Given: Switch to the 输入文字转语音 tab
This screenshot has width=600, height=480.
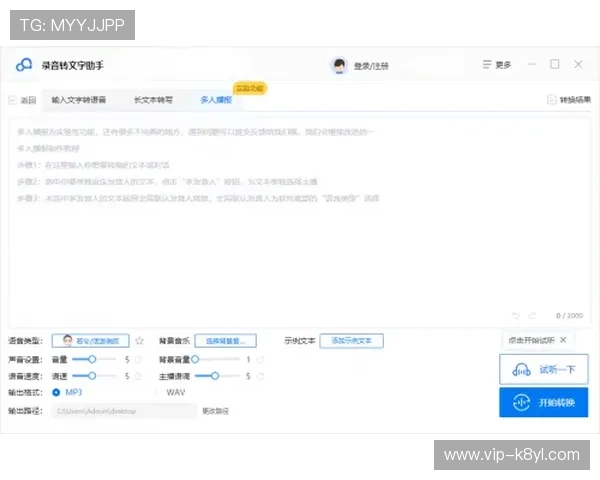Looking at the screenshot, I should coord(79,100).
